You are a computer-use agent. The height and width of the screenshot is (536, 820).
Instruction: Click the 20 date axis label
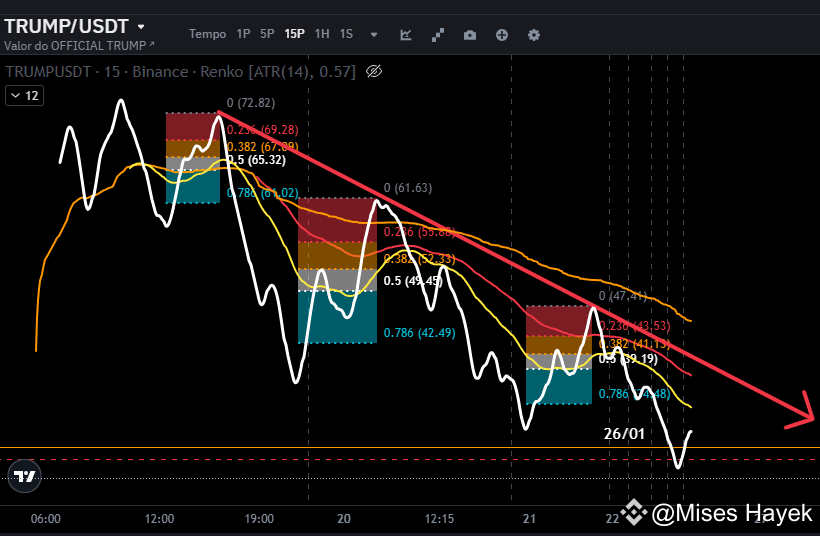pyautogui.click(x=344, y=519)
